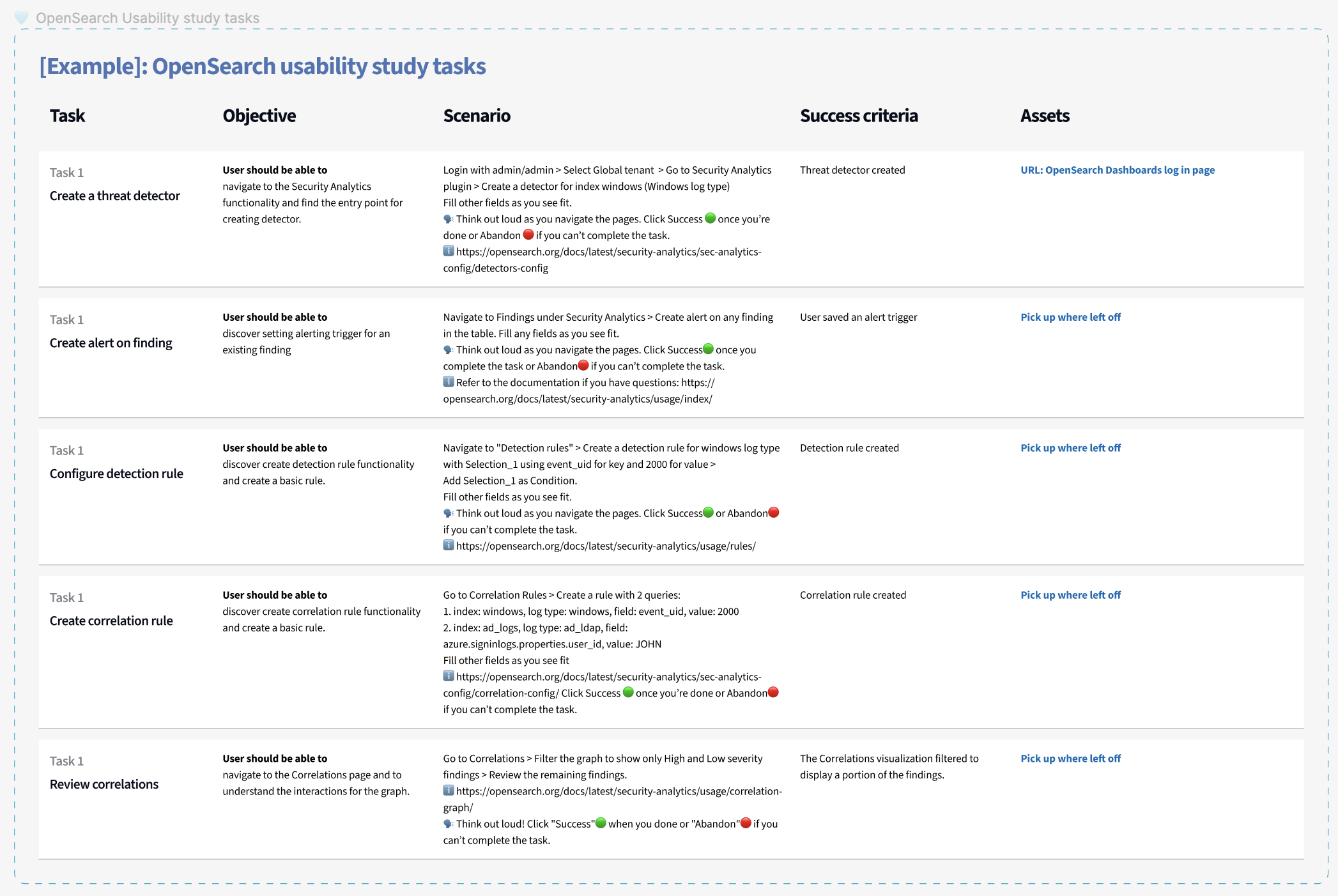Viewport: 1338px width, 896px height.
Task: Click green Success dot in detection rule scenario
Action: [x=708, y=513]
